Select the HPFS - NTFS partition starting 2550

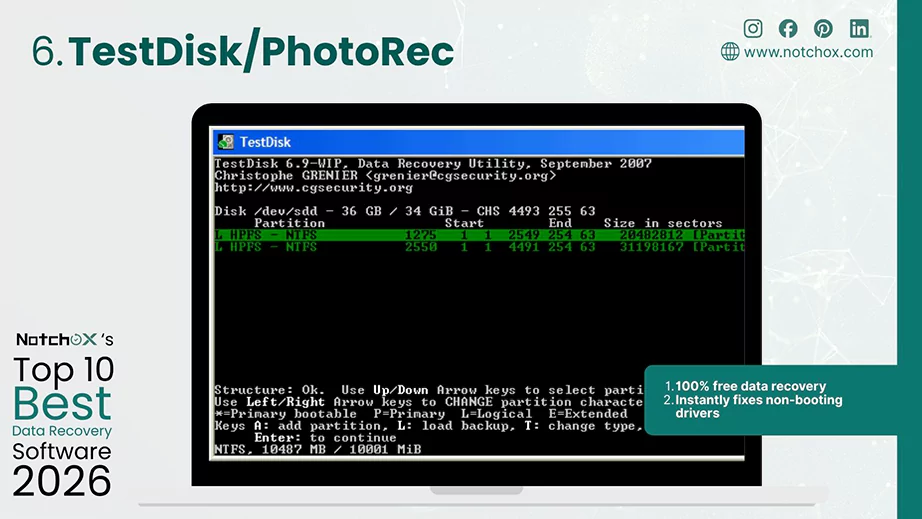(x=479, y=247)
